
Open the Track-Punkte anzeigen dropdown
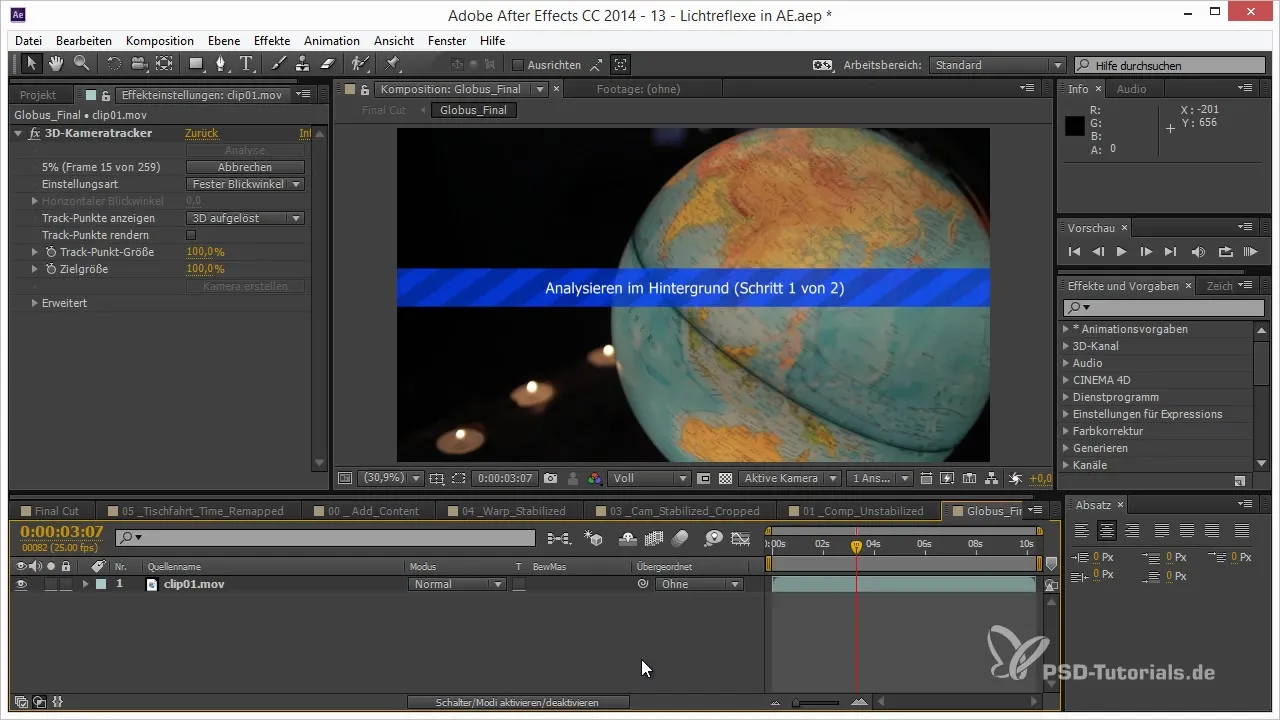245,218
